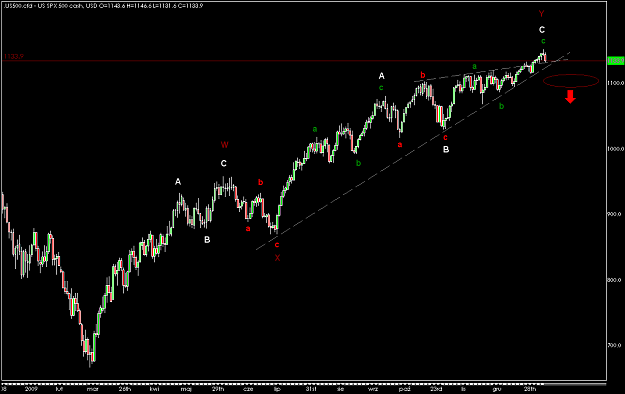Select the red Y wave label
This screenshot has height=394, width=625.
[541, 14]
